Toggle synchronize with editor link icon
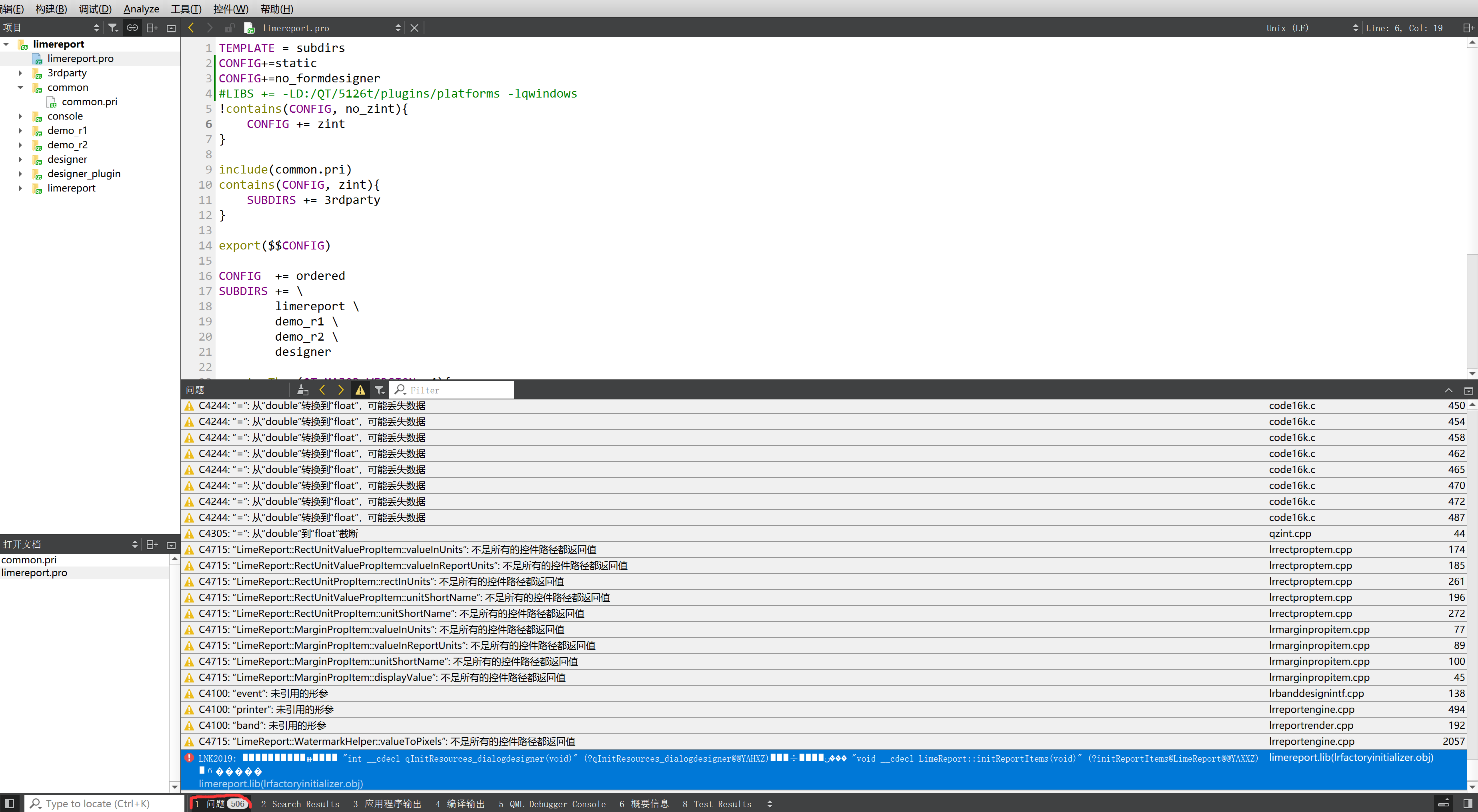 (132, 28)
